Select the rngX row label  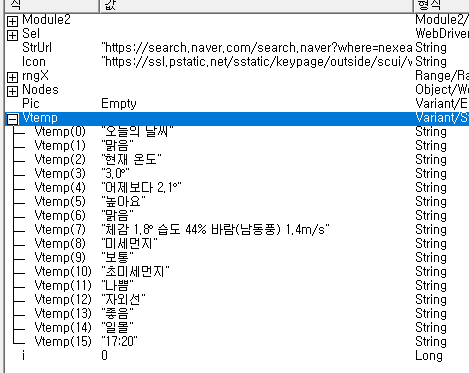pyautogui.click(x=35, y=76)
